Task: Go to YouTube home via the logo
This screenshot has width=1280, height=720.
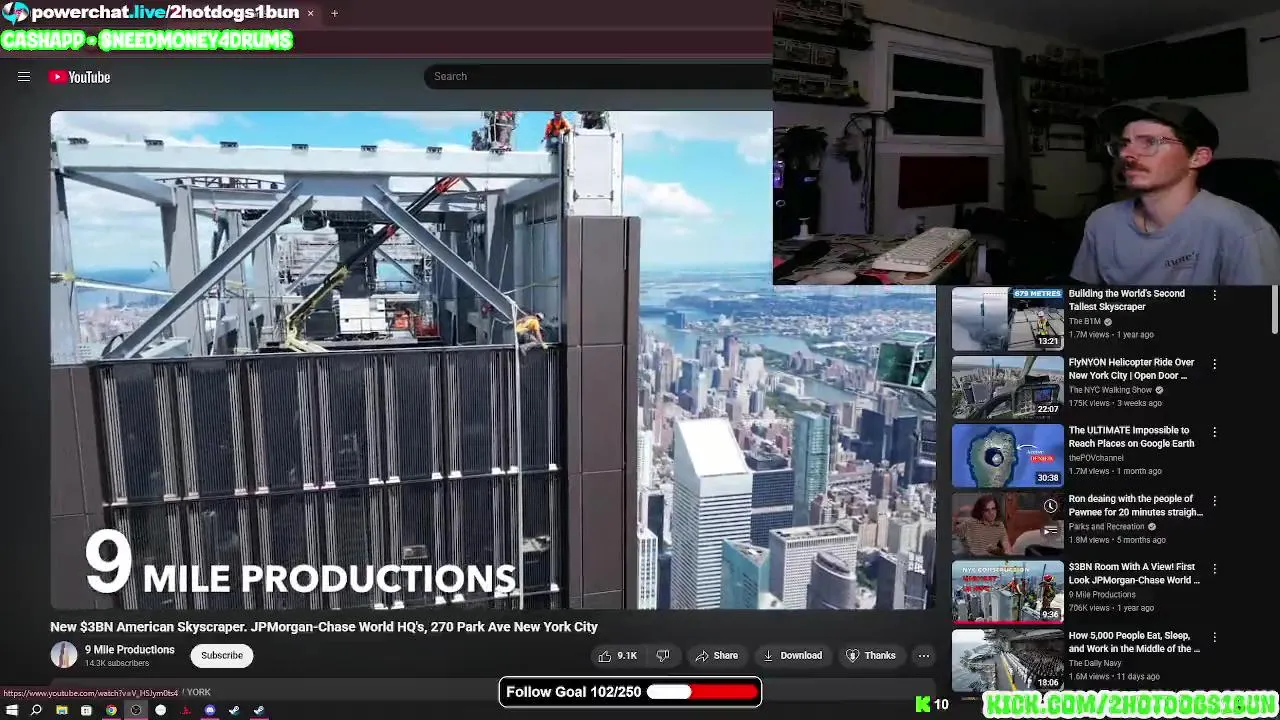Action: (80, 77)
